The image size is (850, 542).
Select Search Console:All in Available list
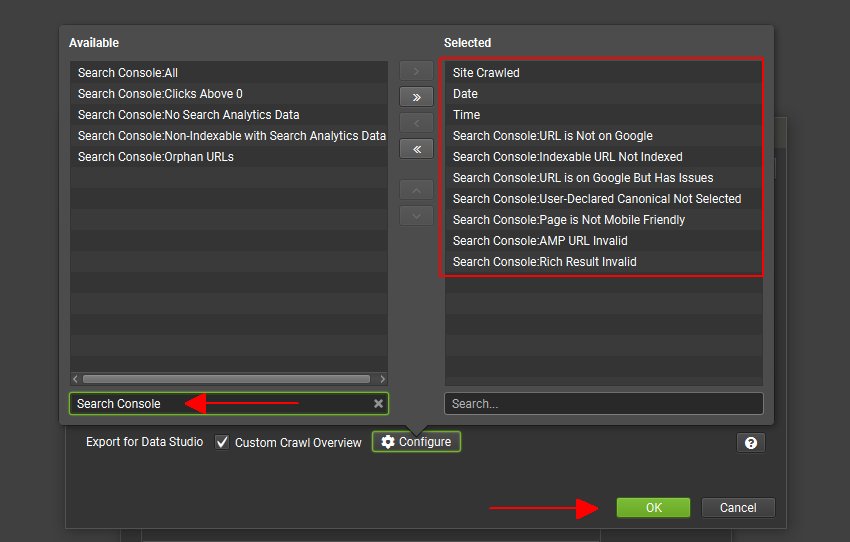[x=229, y=73]
